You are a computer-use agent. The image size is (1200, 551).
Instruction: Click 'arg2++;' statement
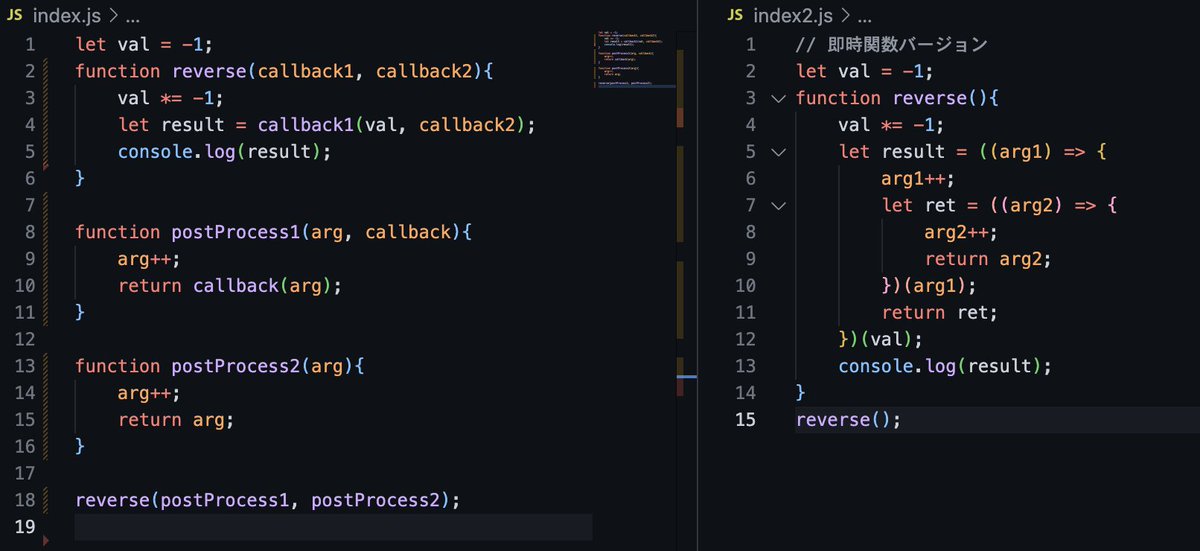pos(961,232)
